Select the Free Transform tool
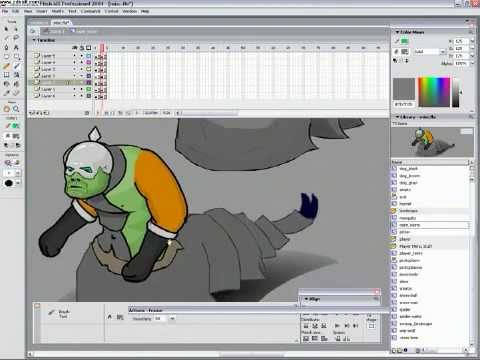This screenshot has height=360, width=480. [x=6, y=75]
